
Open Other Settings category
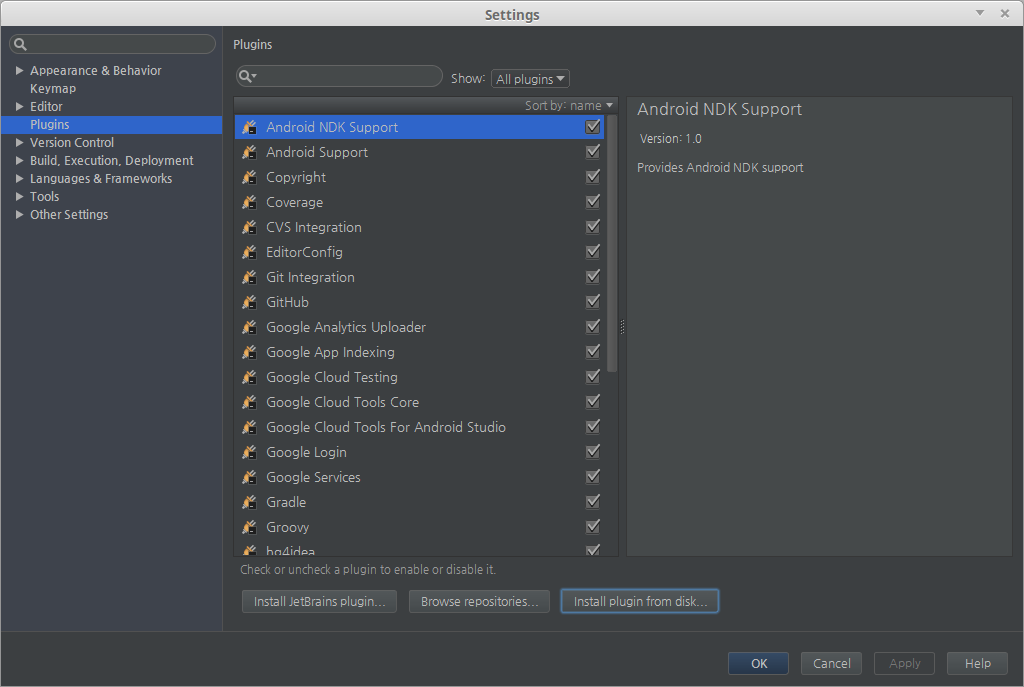pos(69,214)
